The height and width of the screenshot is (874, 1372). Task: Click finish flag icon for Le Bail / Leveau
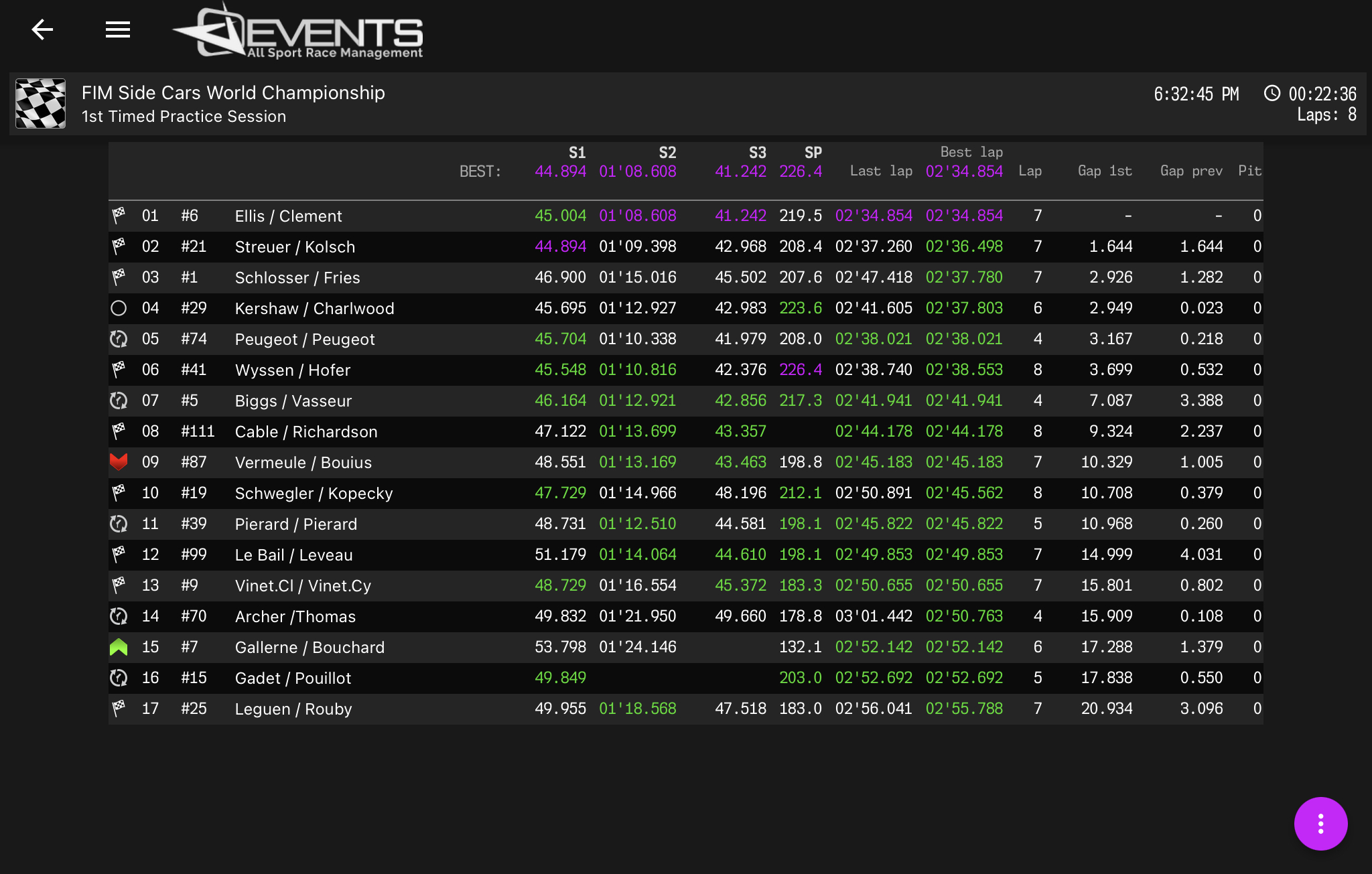(x=119, y=555)
